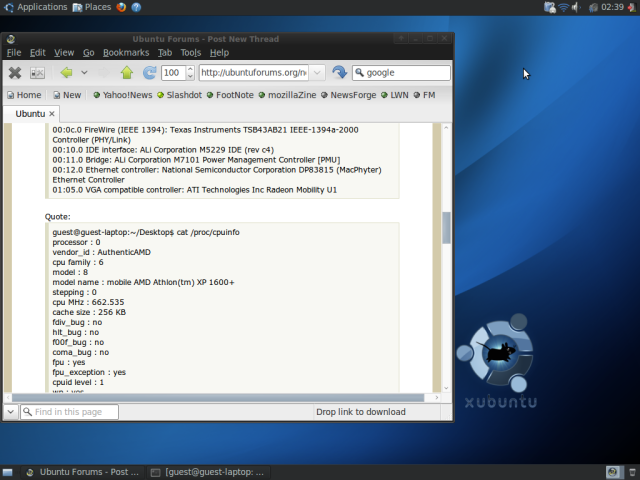The height and width of the screenshot is (480, 640).
Task: Open the Edit menu
Action: [x=38, y=53]
